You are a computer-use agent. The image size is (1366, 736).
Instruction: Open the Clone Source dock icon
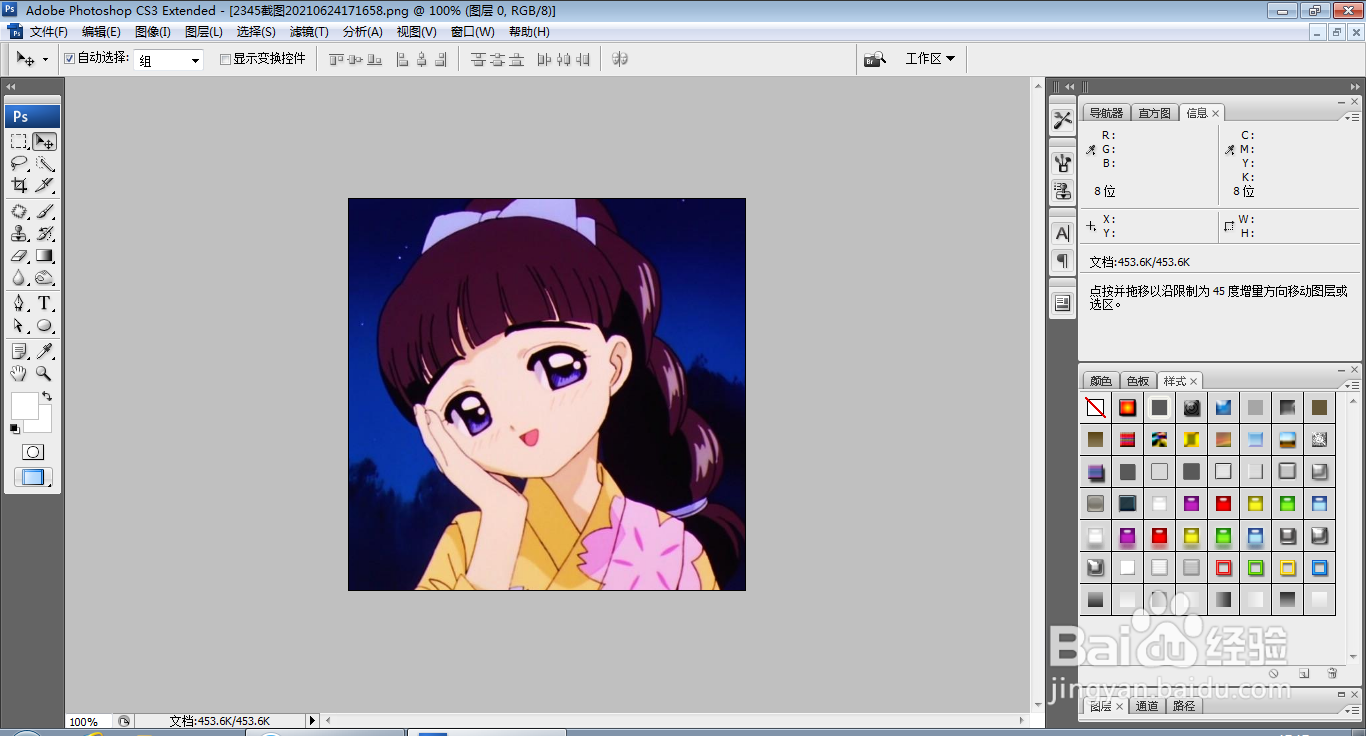tap(1062, 190)
